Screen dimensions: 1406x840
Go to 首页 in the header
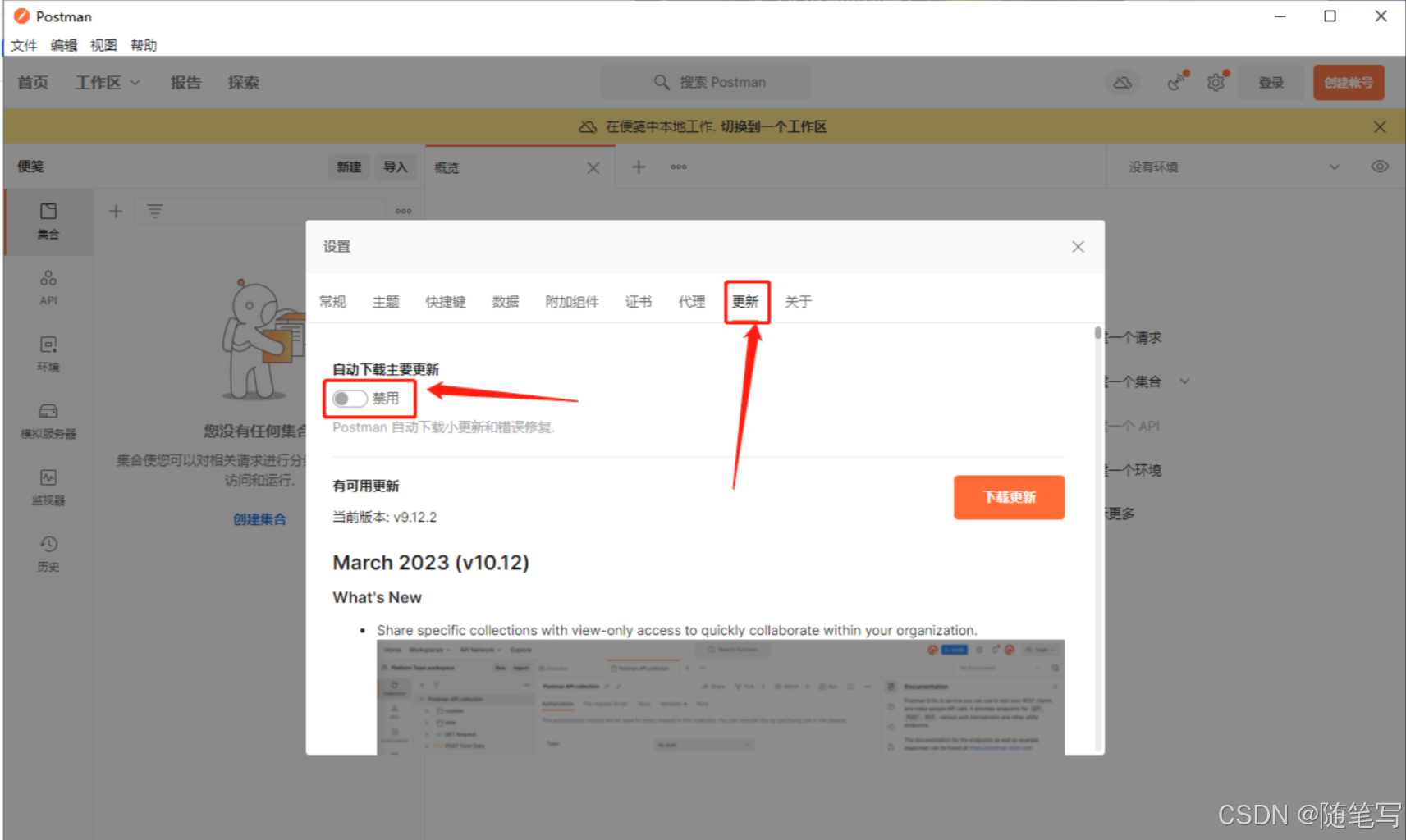coord(33,83)
